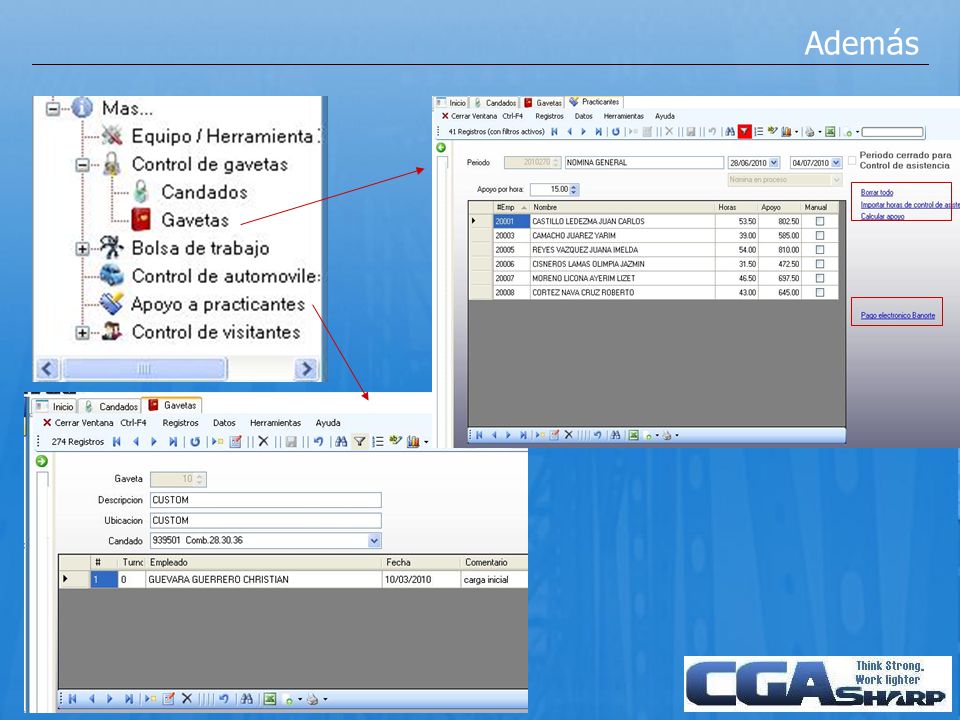Image resolution: width=960 pixels, height=720 pixels.
Task: Click delete X in Practicantes grid bottom toolbar
Action: [568, 435]
